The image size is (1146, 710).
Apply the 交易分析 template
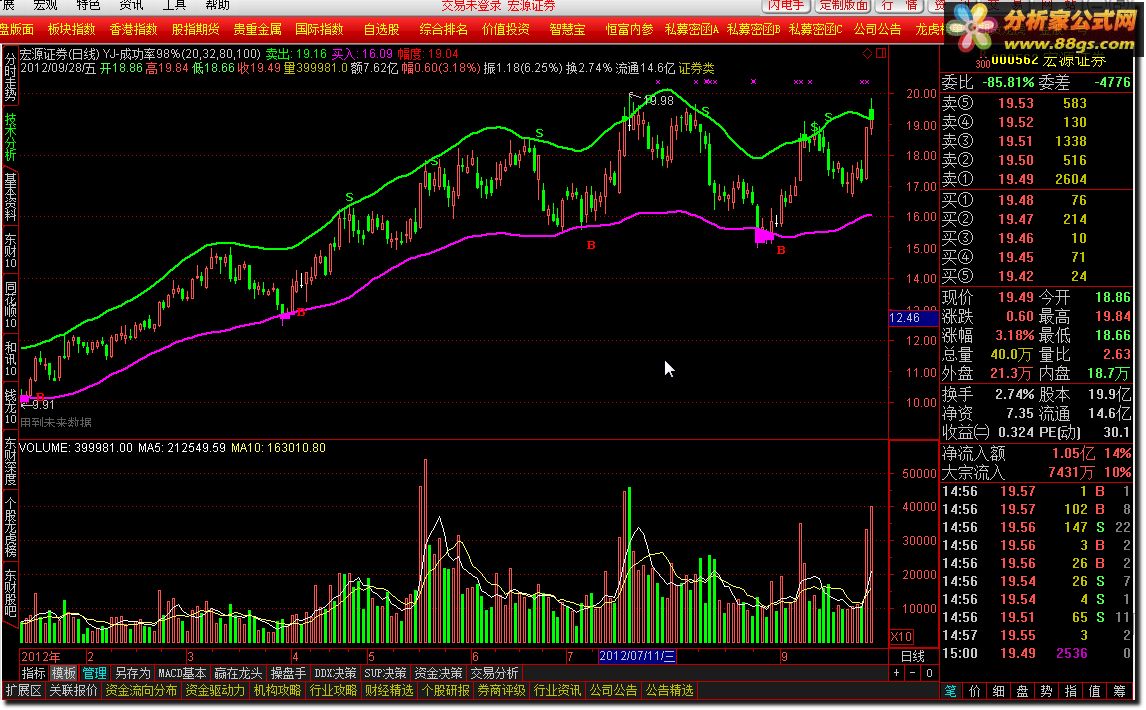click(494, 673)
